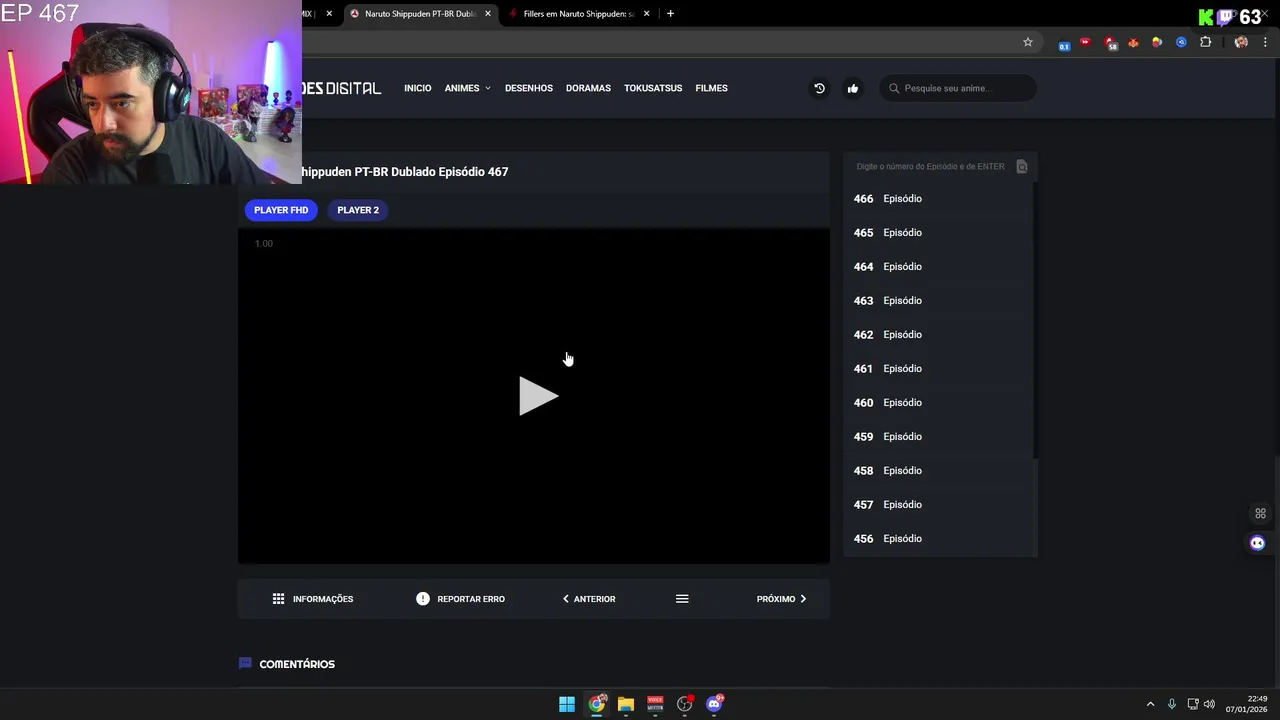Open the Chrome profile avatar

(x=1241, y=42)
